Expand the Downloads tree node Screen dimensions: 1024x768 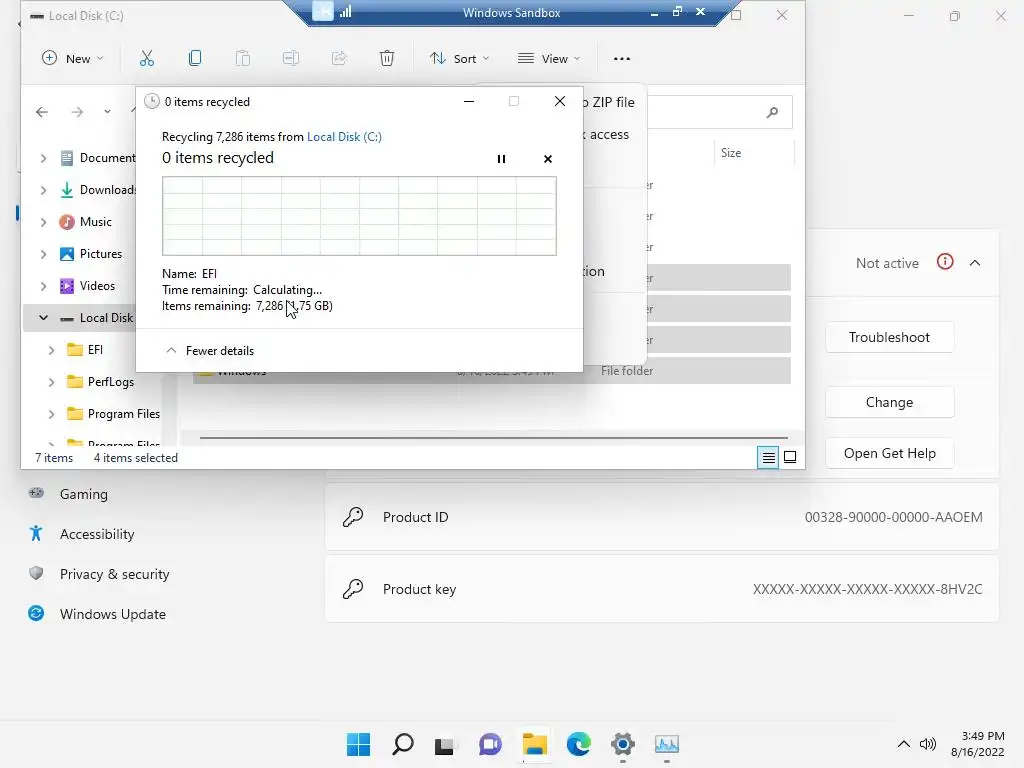tap(43, 189)
